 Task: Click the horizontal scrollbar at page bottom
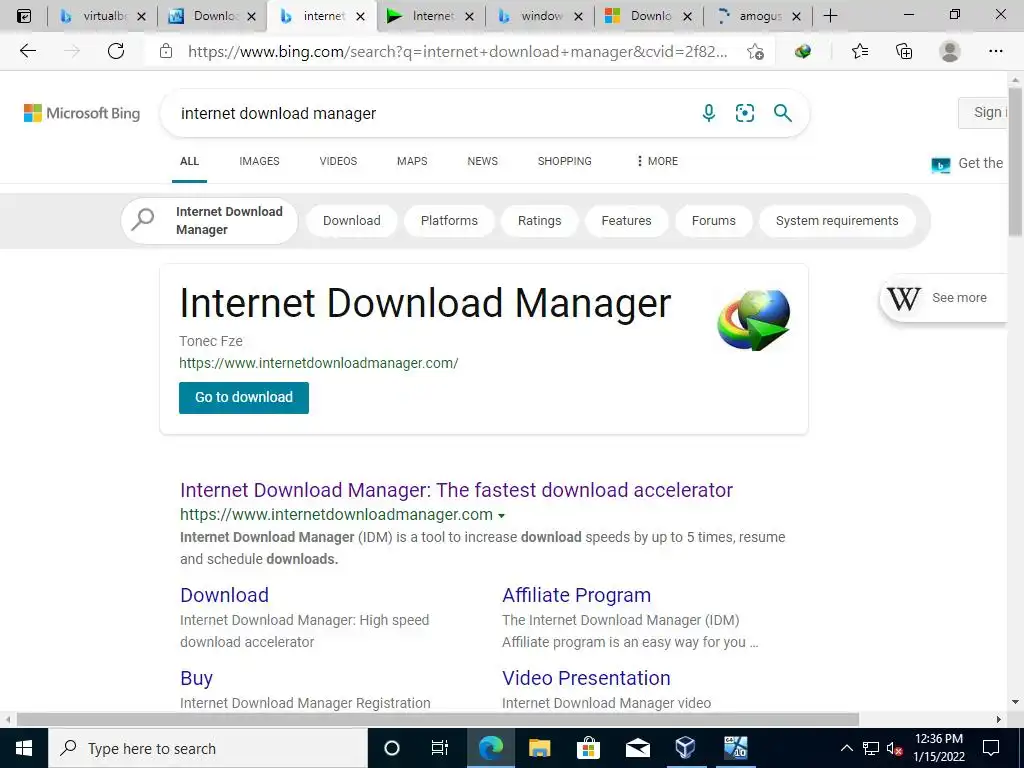(x=438, y=719)
